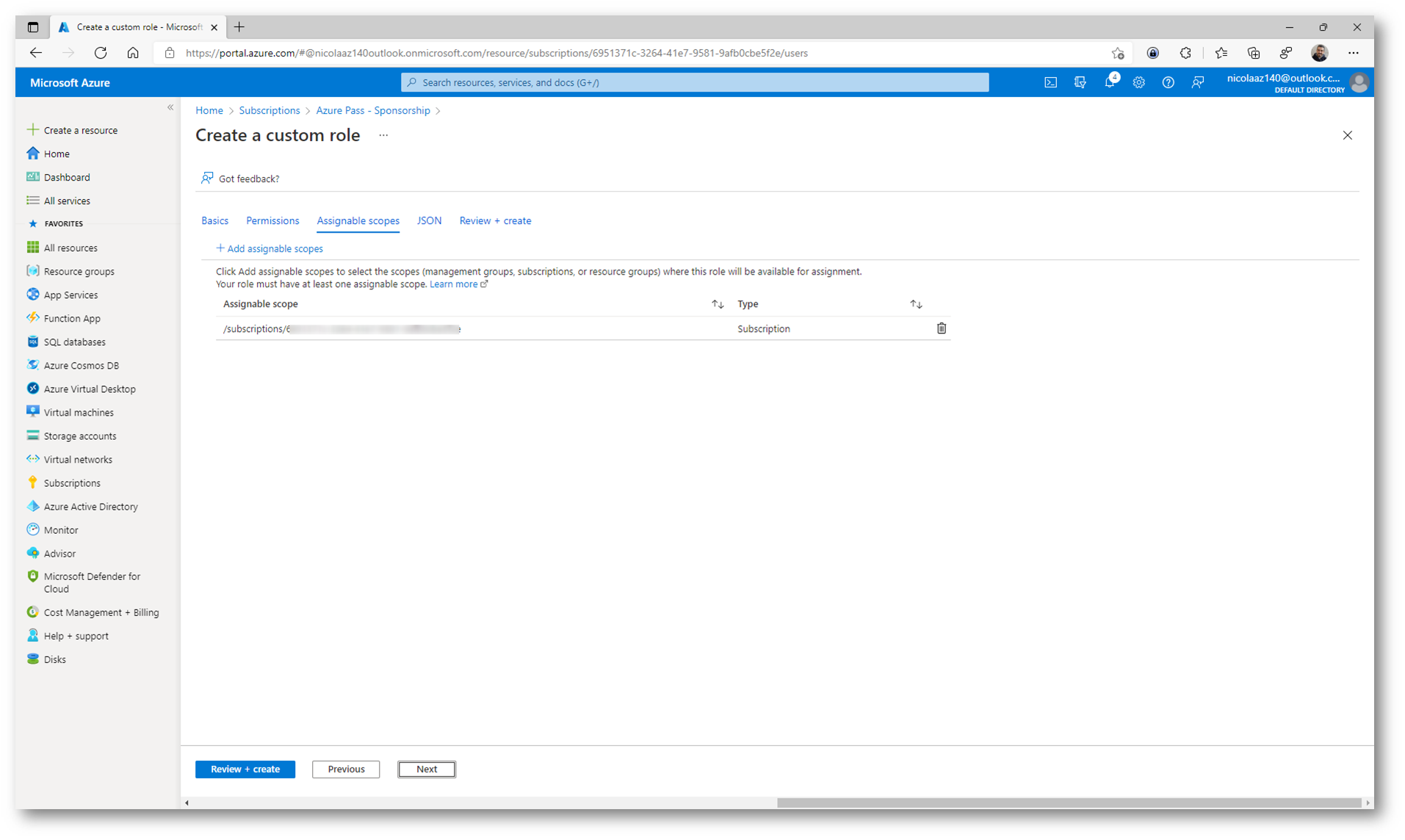Click Add assignable scopes
Screen dimensions: 1405x840
click(270, 248)
